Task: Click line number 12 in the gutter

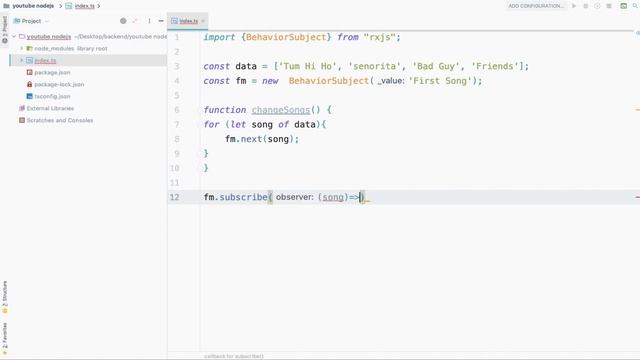Action: coord(175,197)
